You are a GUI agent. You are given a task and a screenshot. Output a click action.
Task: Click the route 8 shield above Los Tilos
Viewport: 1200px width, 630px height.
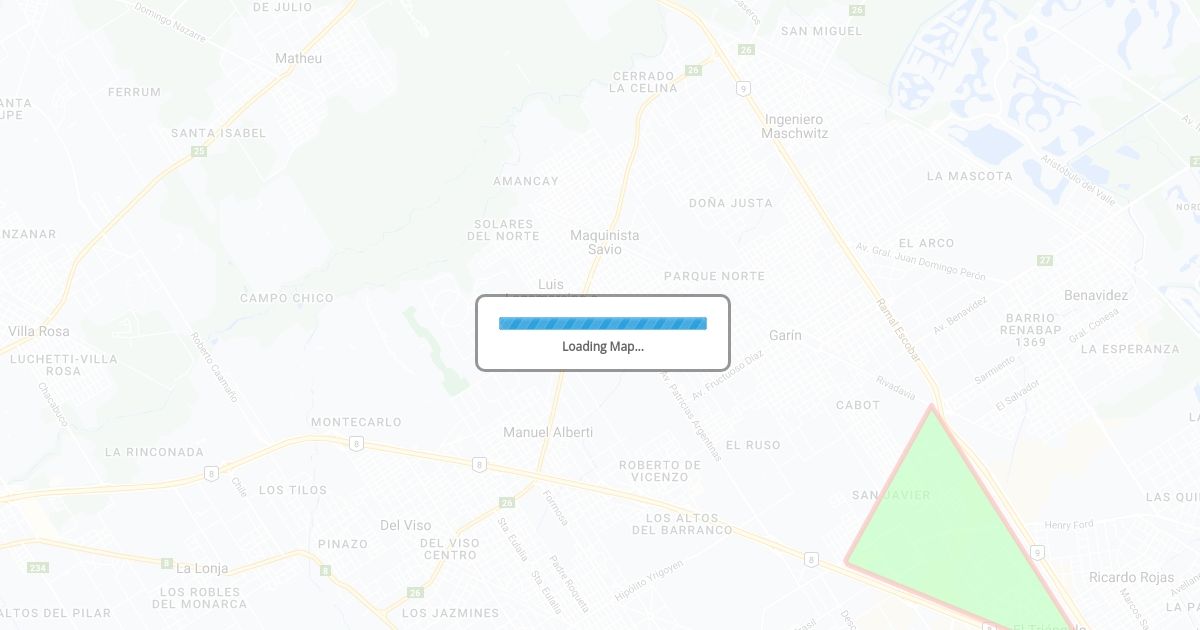click(210, 474)
